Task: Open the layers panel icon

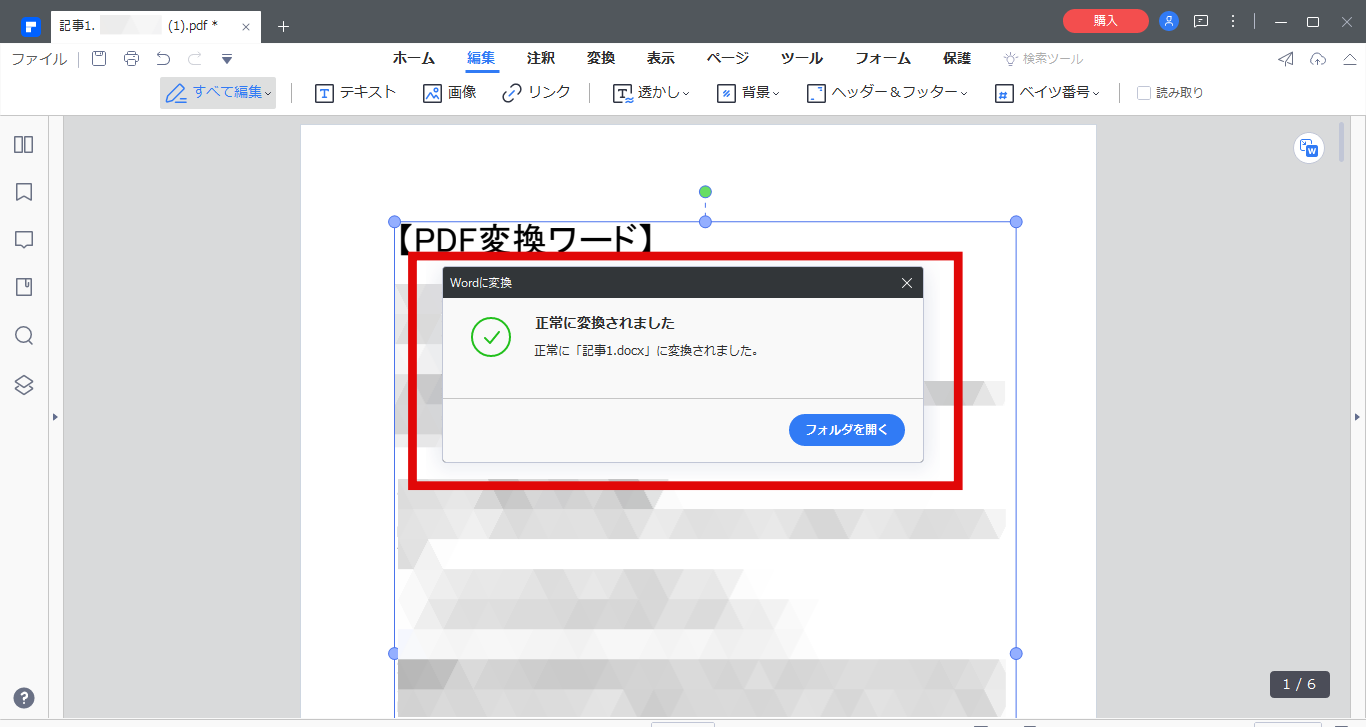Action: point(24,384)
